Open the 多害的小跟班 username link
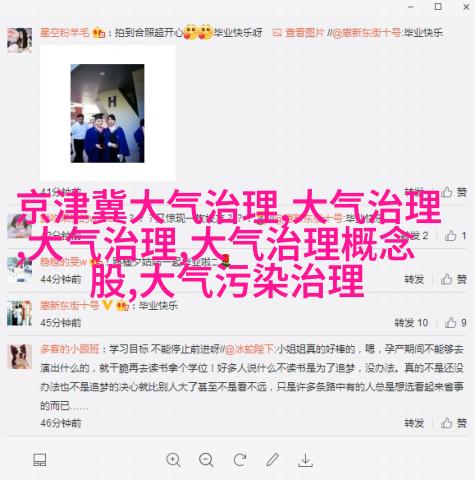475x480 pixels. 70,349
